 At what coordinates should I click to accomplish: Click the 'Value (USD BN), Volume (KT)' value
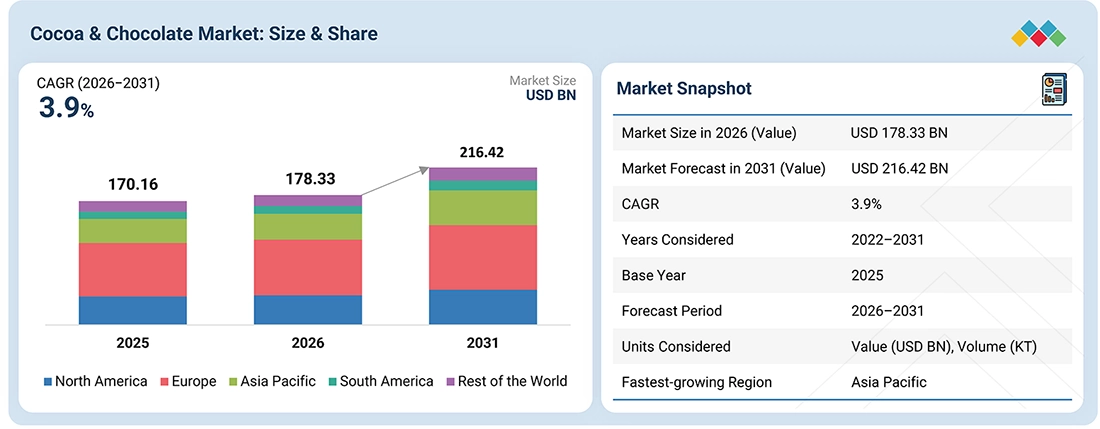click(944, 346)
